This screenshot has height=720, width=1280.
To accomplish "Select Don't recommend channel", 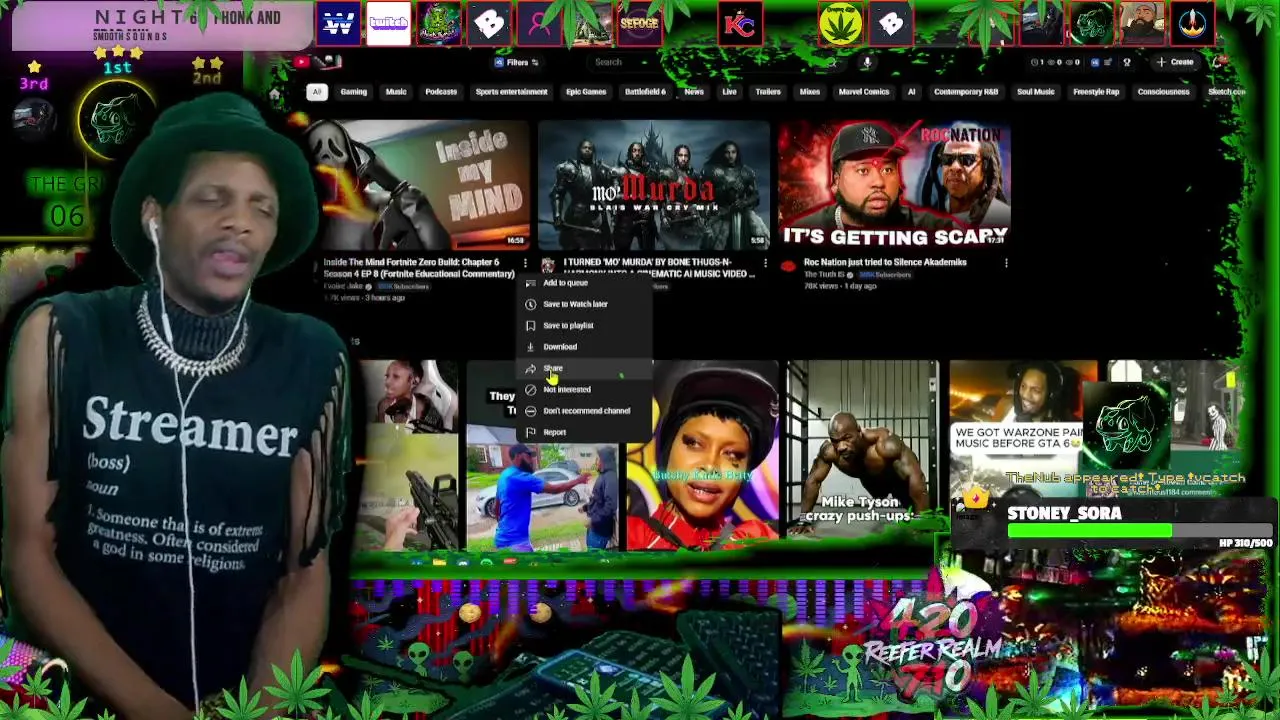I will click(585, 411).
